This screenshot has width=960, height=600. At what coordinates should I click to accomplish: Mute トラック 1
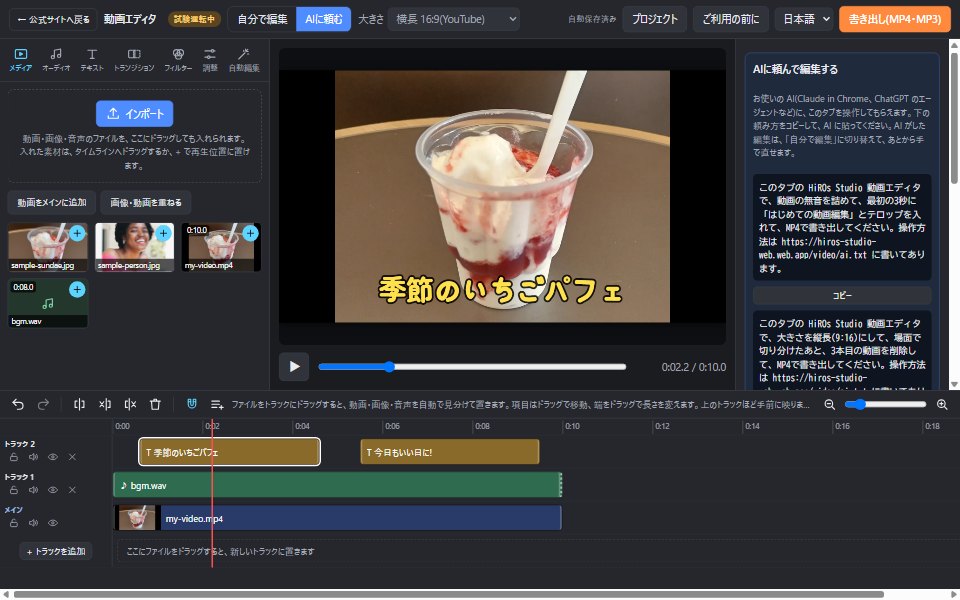[33, 490]
